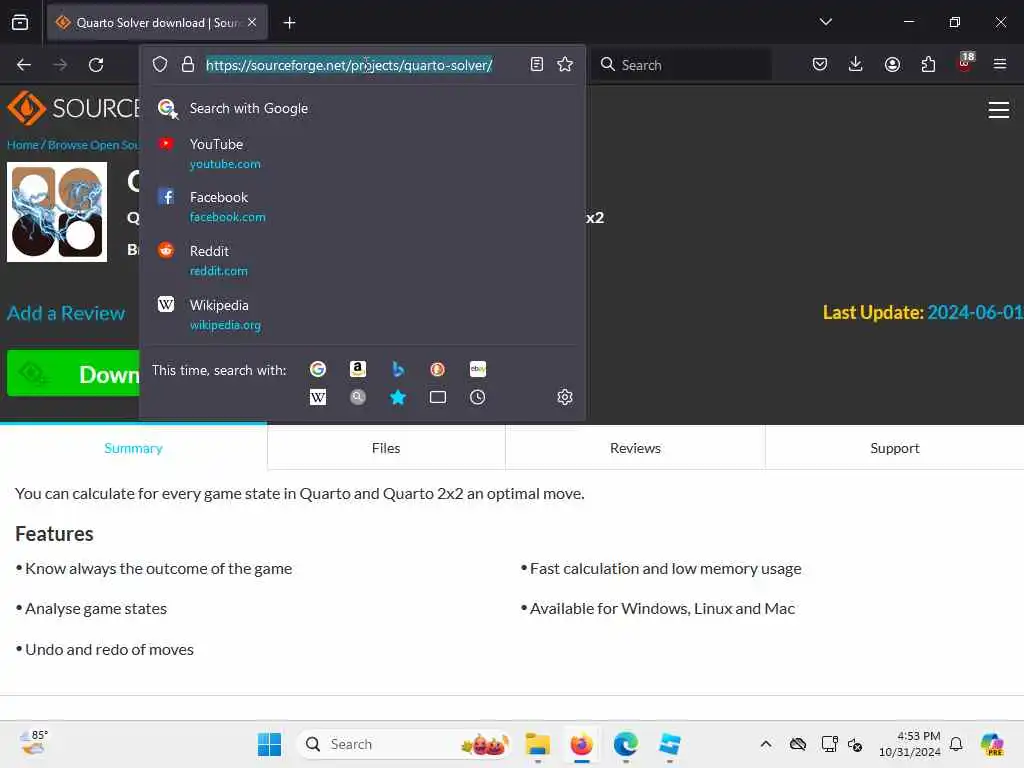Toggle reader view icon in address bar
Image resolution: width=1024 pixels, height=768 pixels.
pos(536,64)
